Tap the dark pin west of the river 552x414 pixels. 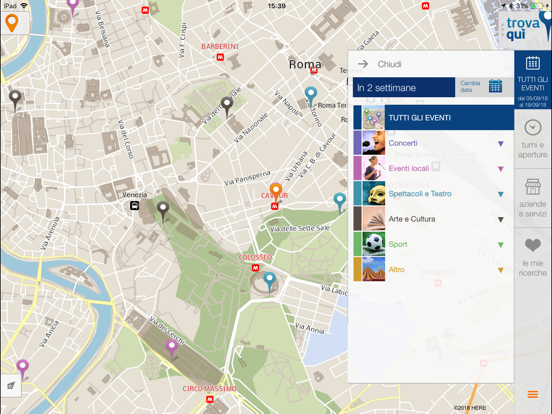pos(15,100)
